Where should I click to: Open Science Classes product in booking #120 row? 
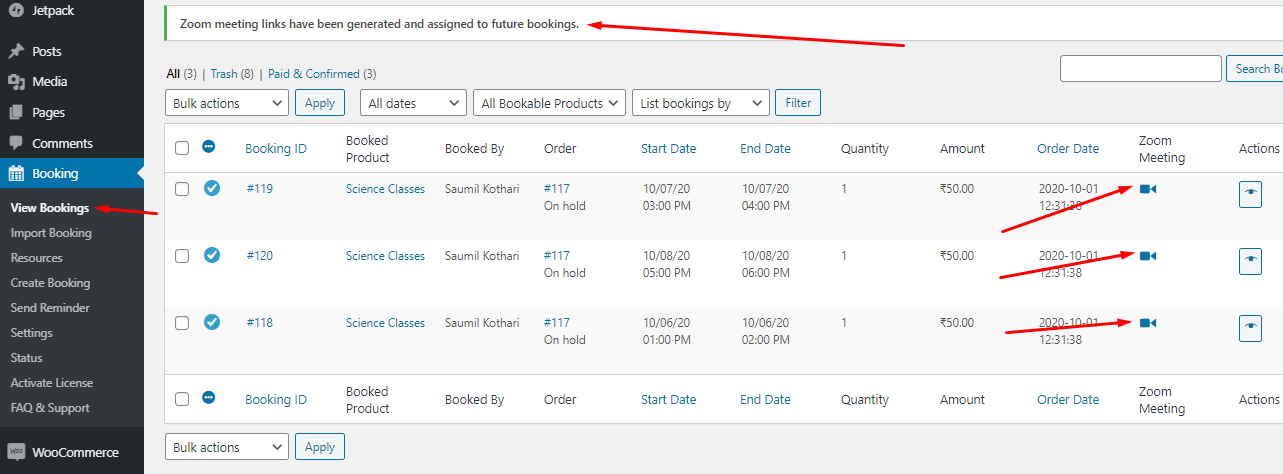pos(385,256)
